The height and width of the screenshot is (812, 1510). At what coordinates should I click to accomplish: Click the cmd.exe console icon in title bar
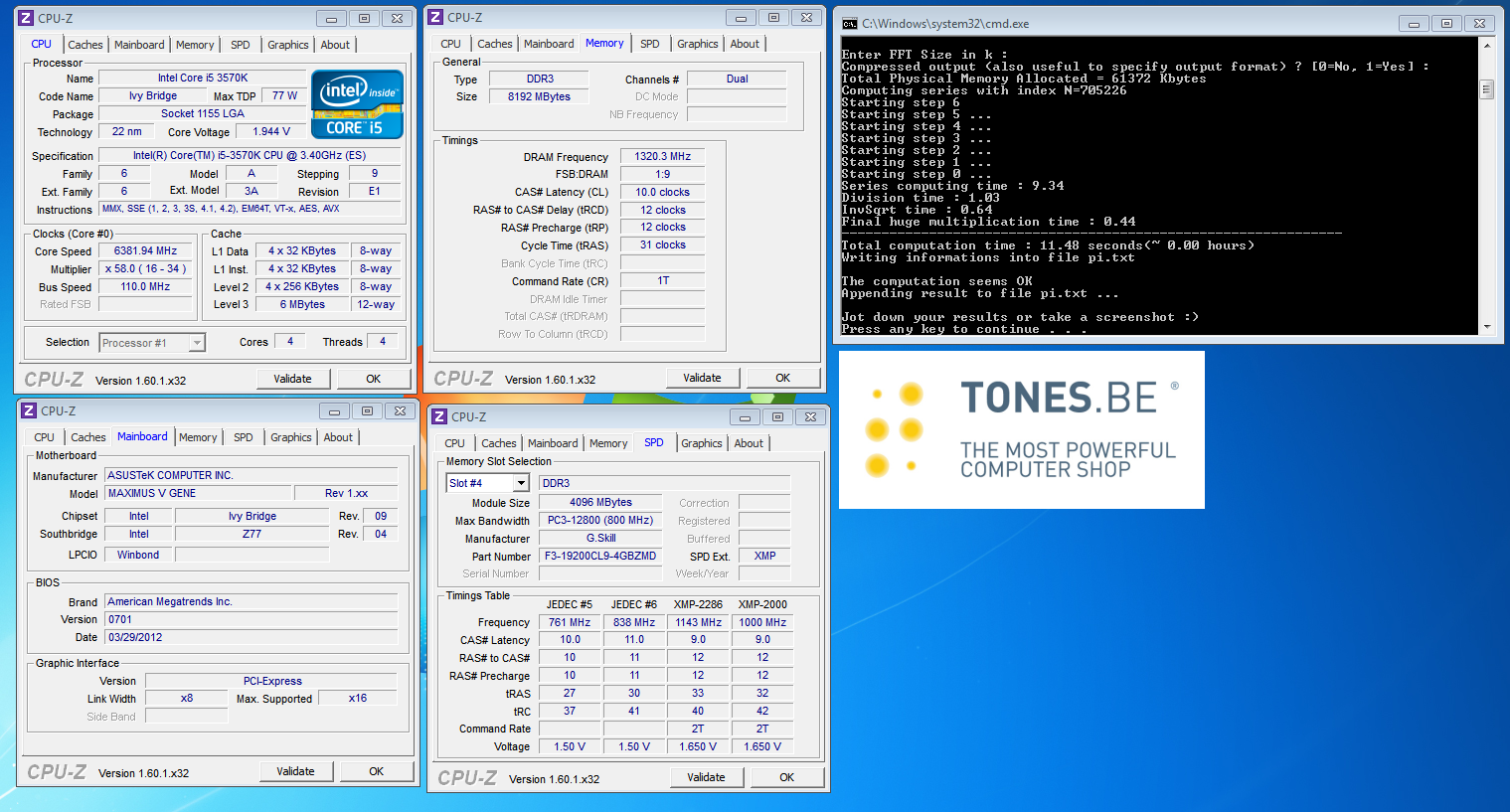[850, 23]
